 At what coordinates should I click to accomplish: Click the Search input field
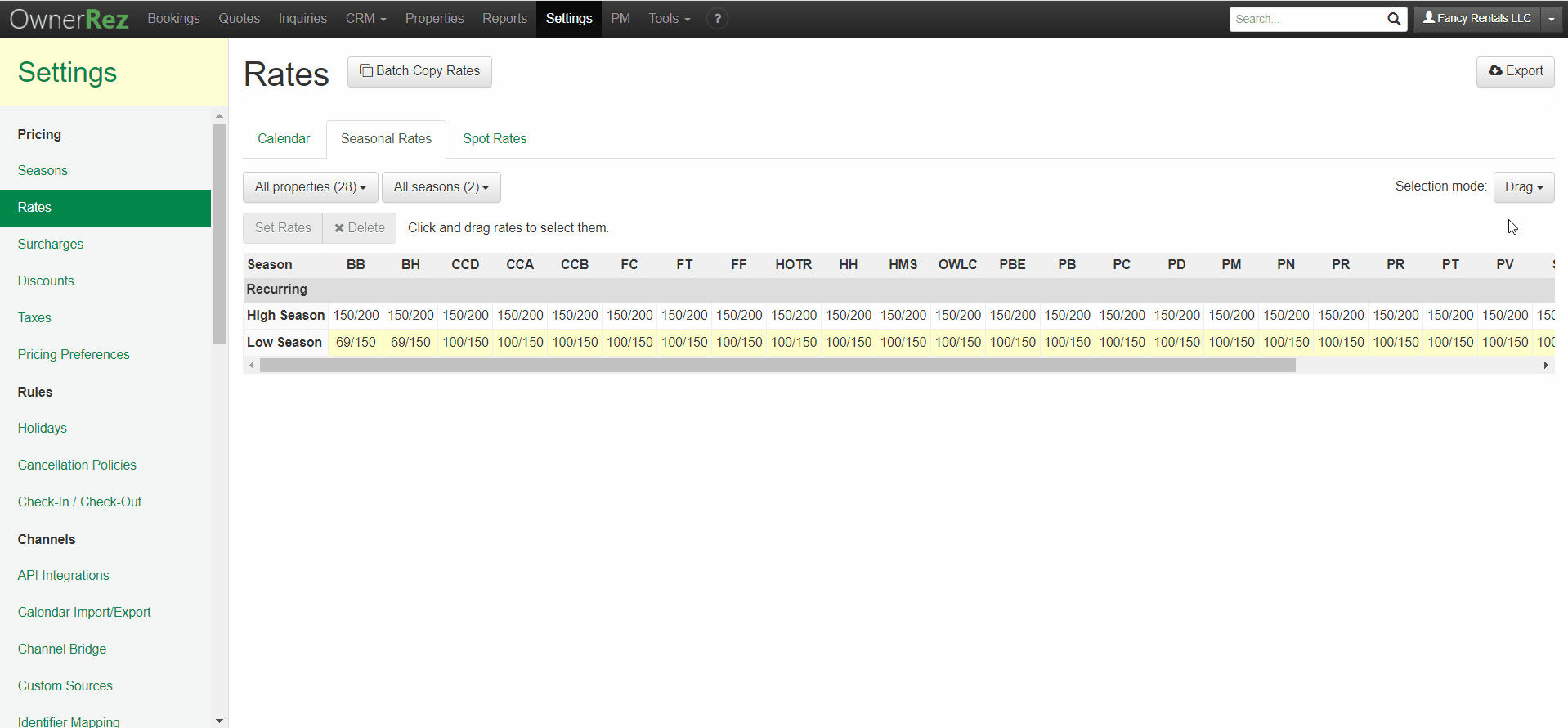click(x=1306, y=19)
